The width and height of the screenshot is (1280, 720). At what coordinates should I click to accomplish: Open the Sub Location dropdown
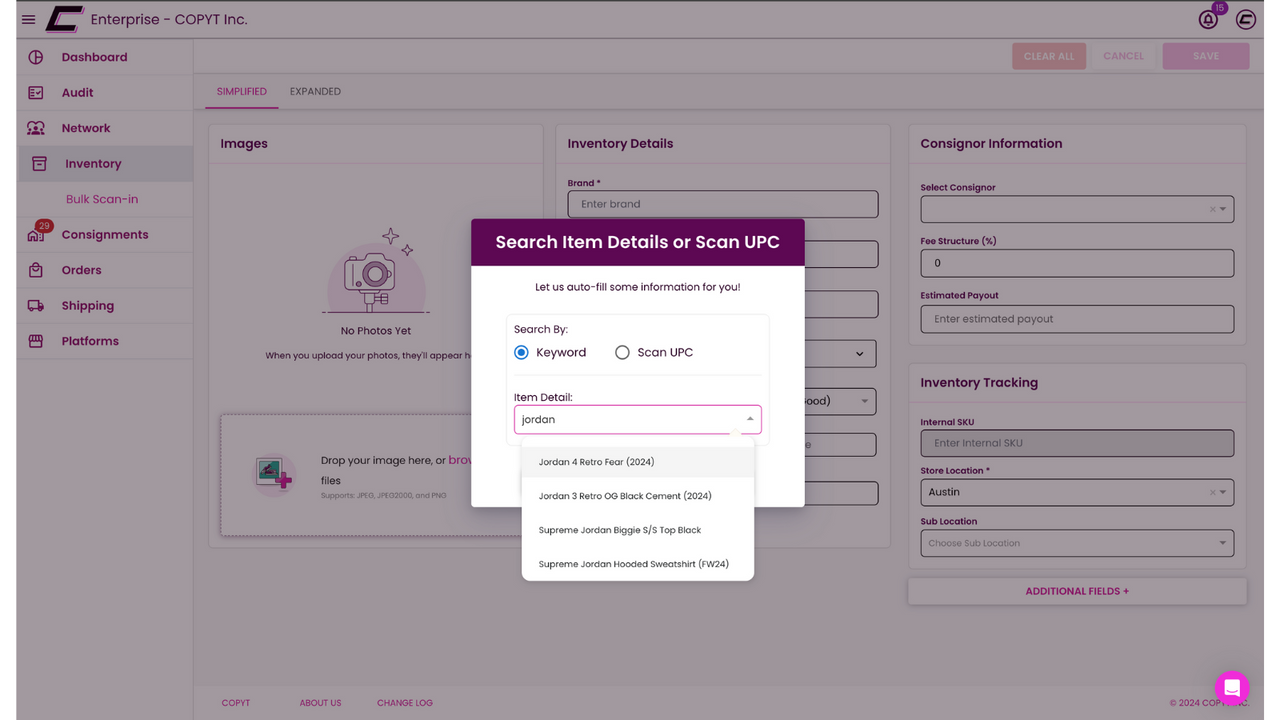point(1077,543)
